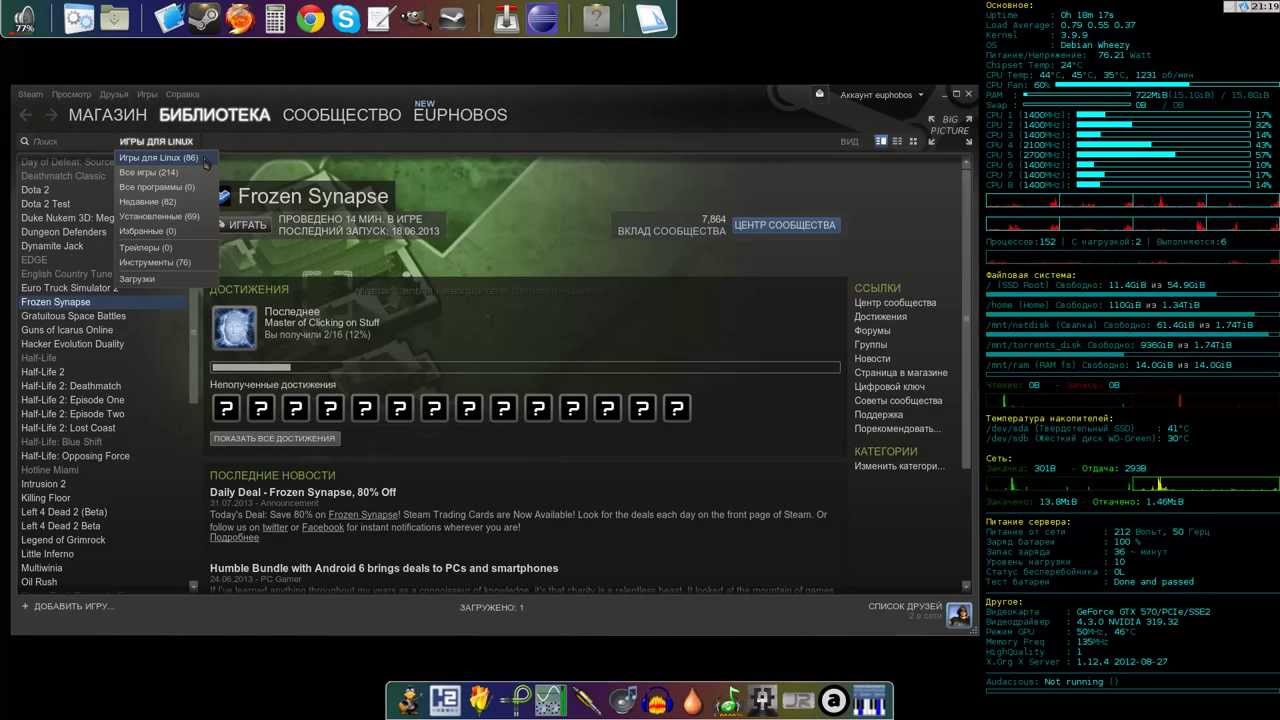
Task: Launch Hydrogen drum machine from bottom dock
Action: [x=445, y=700]
